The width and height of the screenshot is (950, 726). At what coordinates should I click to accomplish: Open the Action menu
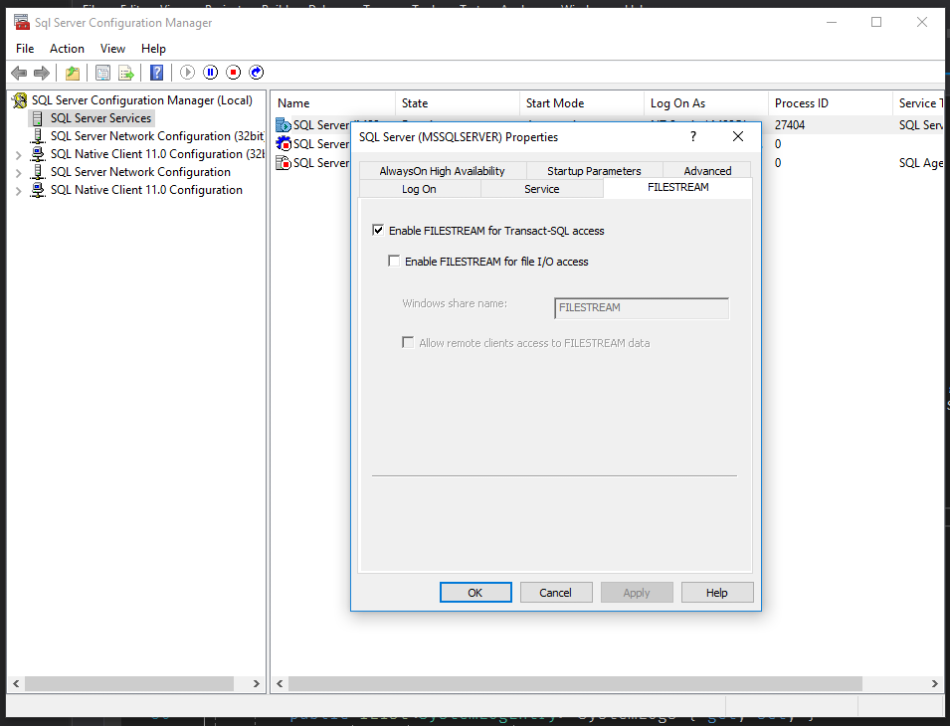tap(67, 48)
